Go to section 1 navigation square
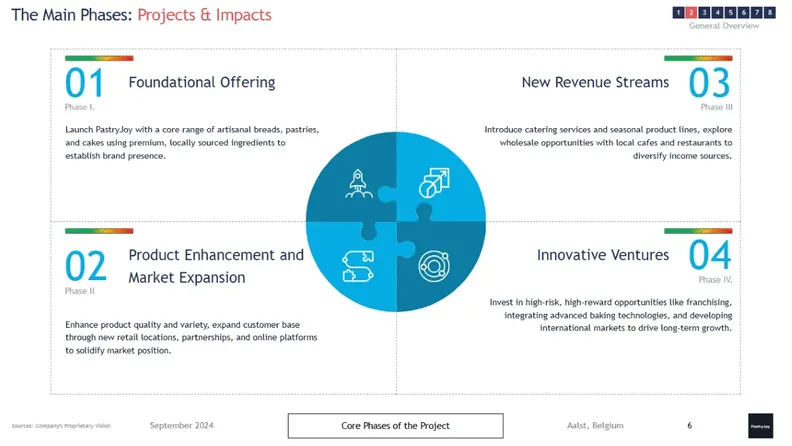The height and width of the screenshot is (446, 792). [678, 13]
